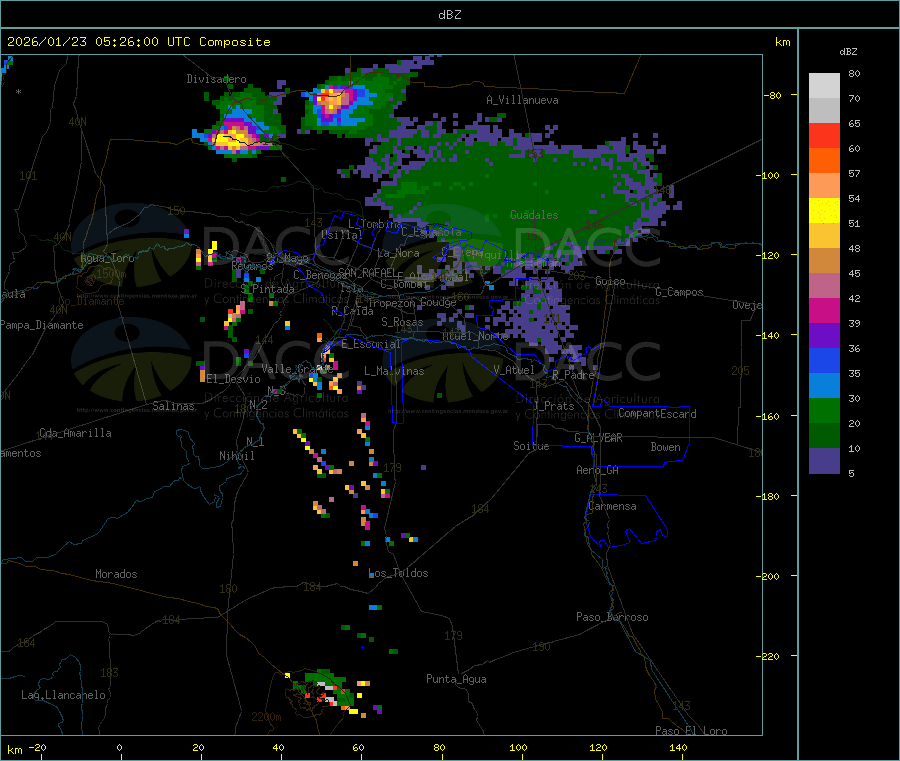Click the Lag.Llancanelo label
The image size is (900, 761).
(x=63, y=695)
